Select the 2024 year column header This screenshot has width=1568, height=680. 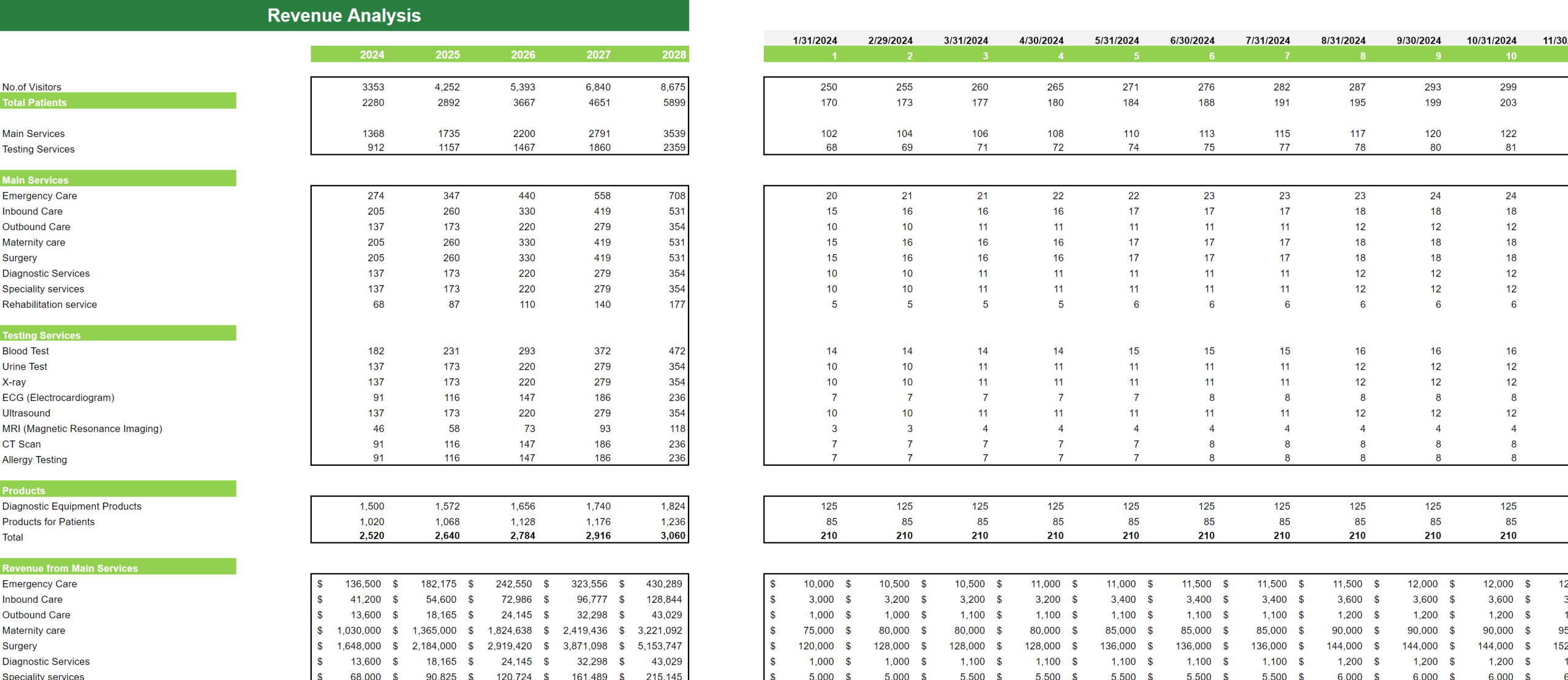(x=372, y=54)
